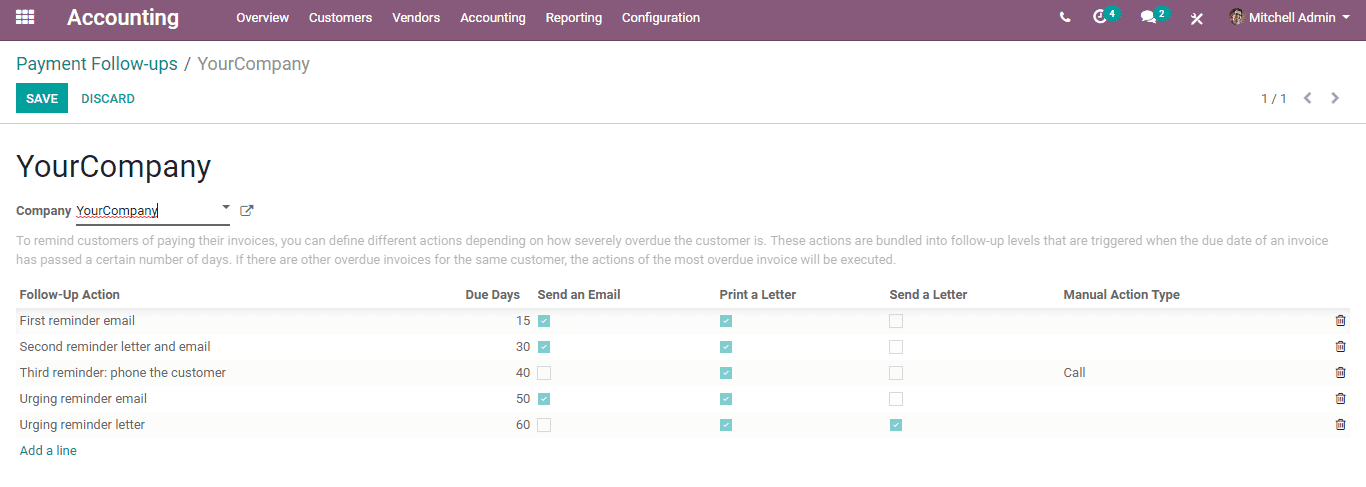Open the external link icon beside Company

pos(247,211)
